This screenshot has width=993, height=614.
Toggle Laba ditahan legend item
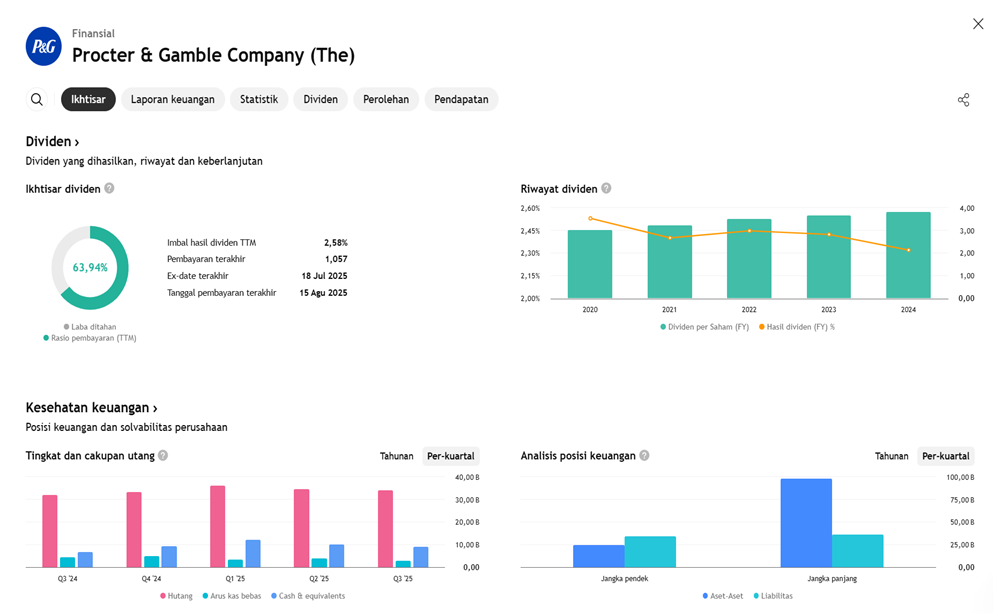click(x=90, y=327)
